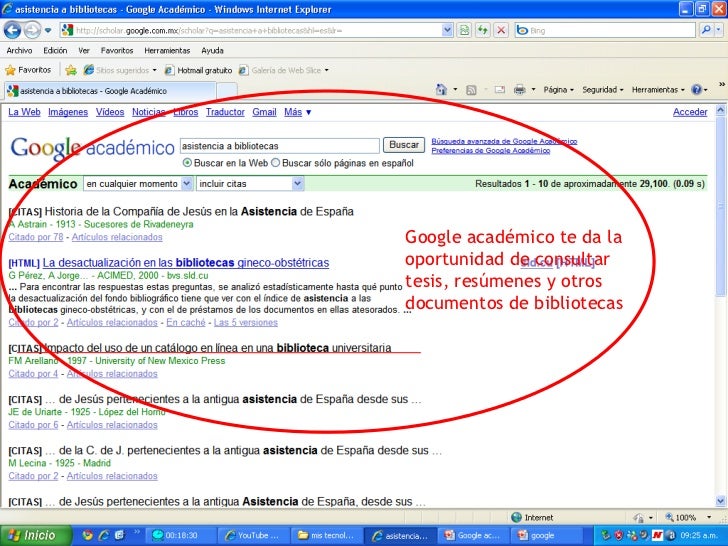Click the Read Mail icon in command bar
Screen dimensions: 728x546
(x=500, y=90)
